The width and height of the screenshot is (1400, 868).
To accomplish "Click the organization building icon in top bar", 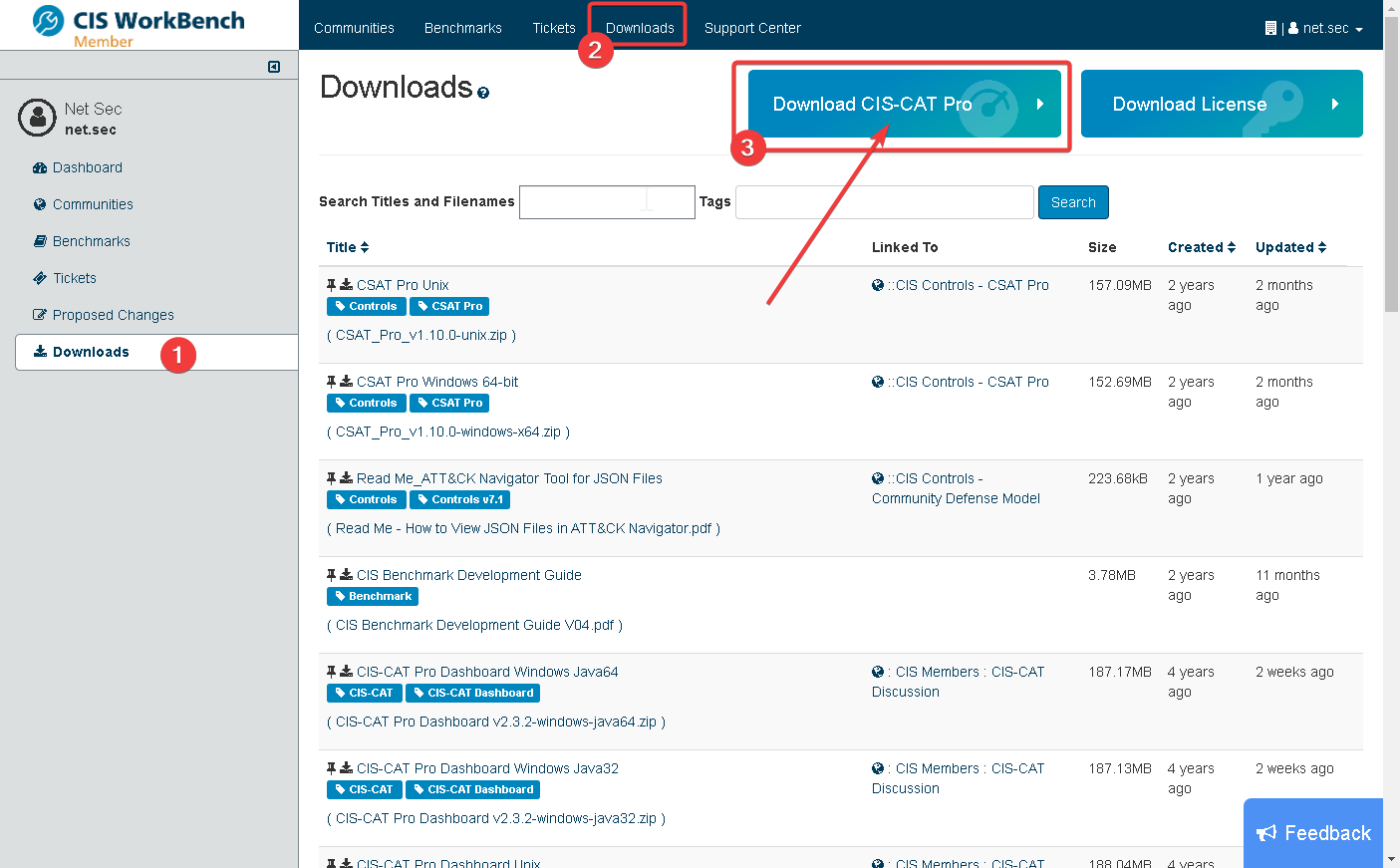I will click(x=1270, y=28).
